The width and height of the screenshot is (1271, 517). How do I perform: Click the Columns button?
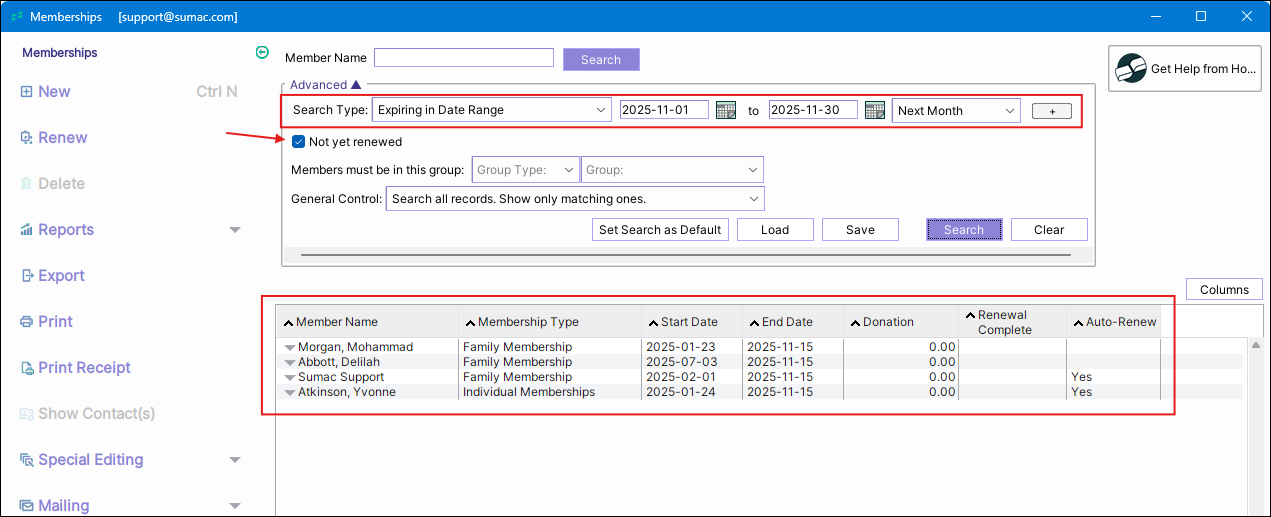(1224, 290)
